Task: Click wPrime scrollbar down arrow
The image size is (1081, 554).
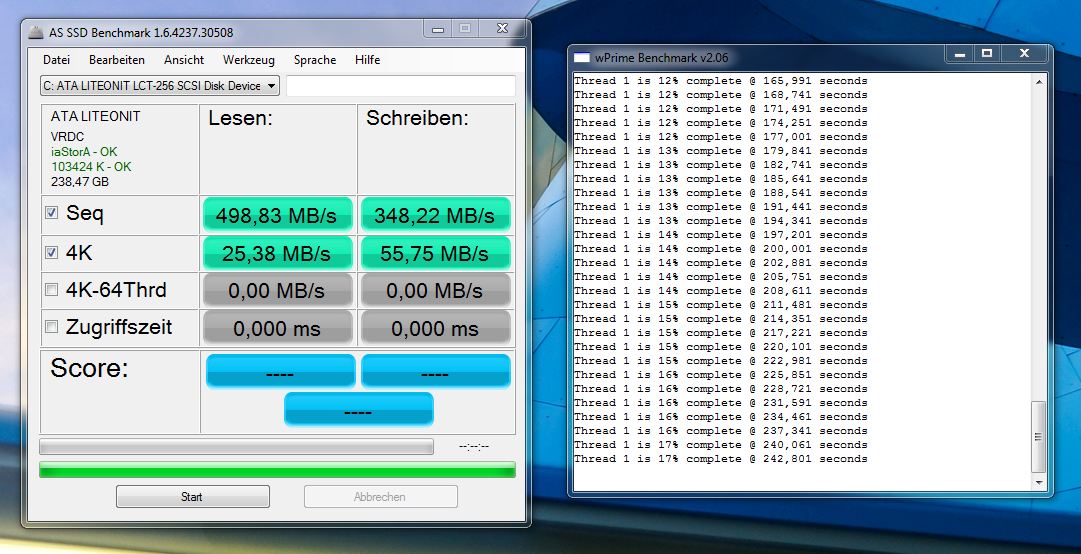Action: click(x=1039, y=482)
